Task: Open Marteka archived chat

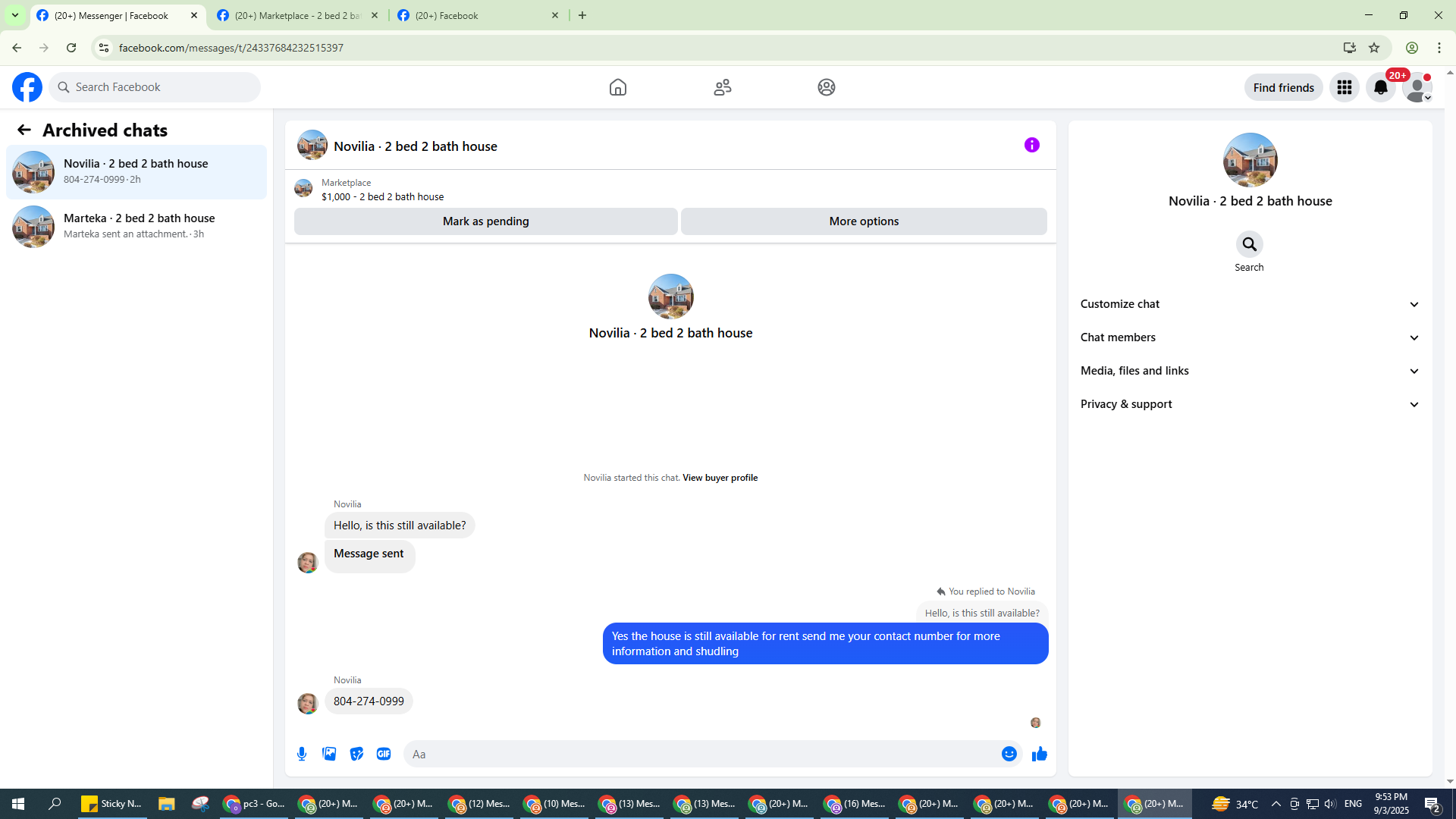Action: (136, 227)
